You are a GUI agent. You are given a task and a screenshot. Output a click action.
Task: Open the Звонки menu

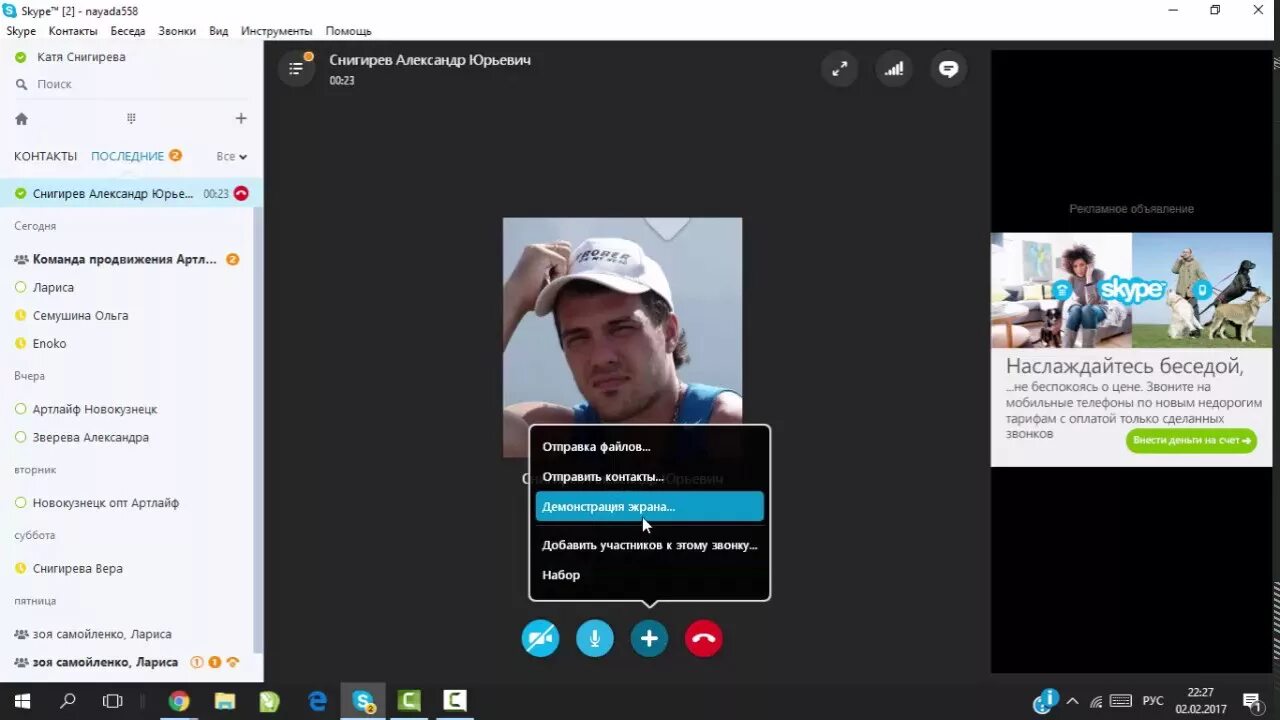coord(177,31)
